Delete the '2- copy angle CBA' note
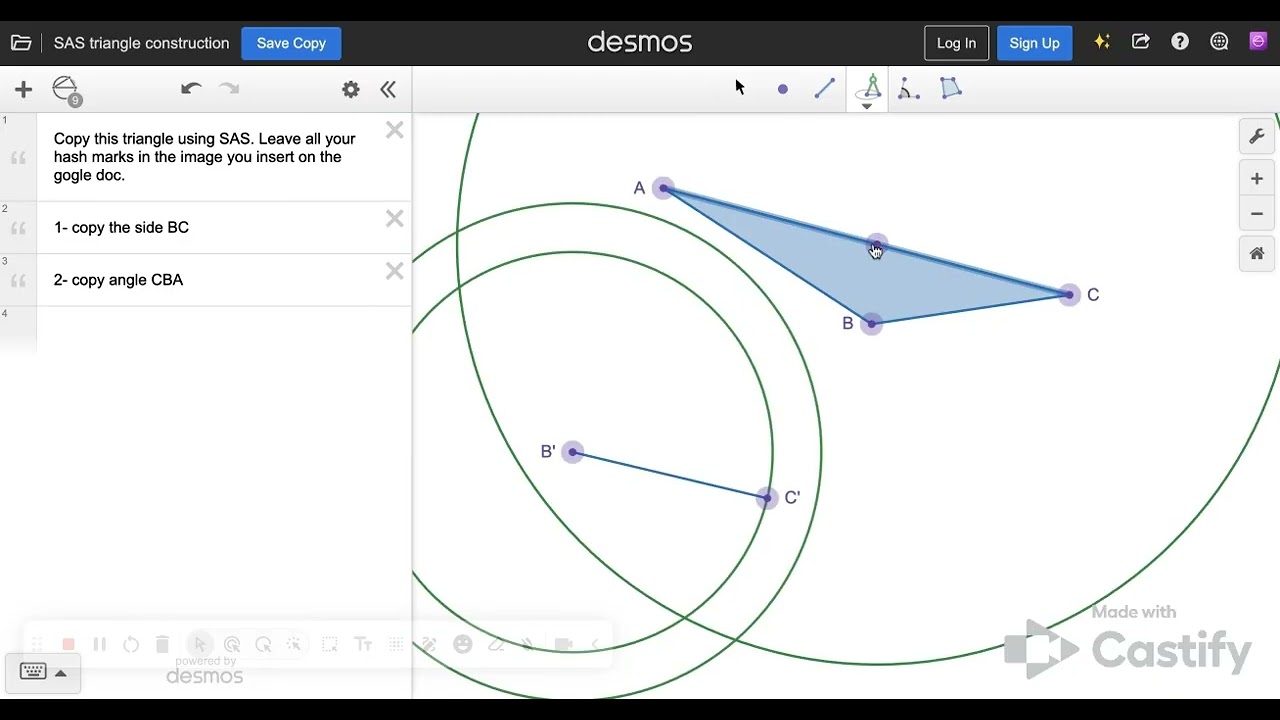1280x720 pixels. [395, 271]
